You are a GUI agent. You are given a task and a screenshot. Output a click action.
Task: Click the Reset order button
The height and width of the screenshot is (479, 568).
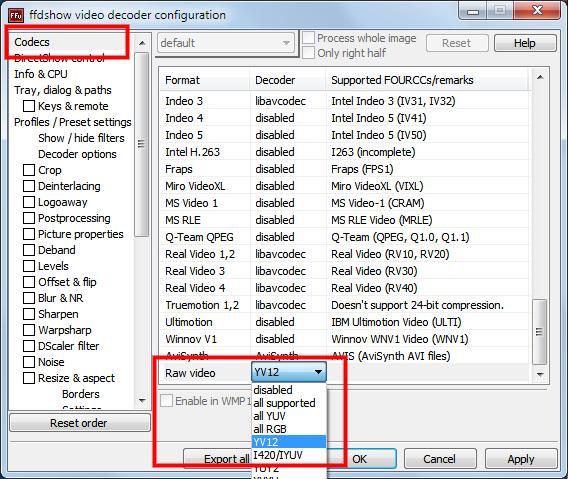click(80, 423)
